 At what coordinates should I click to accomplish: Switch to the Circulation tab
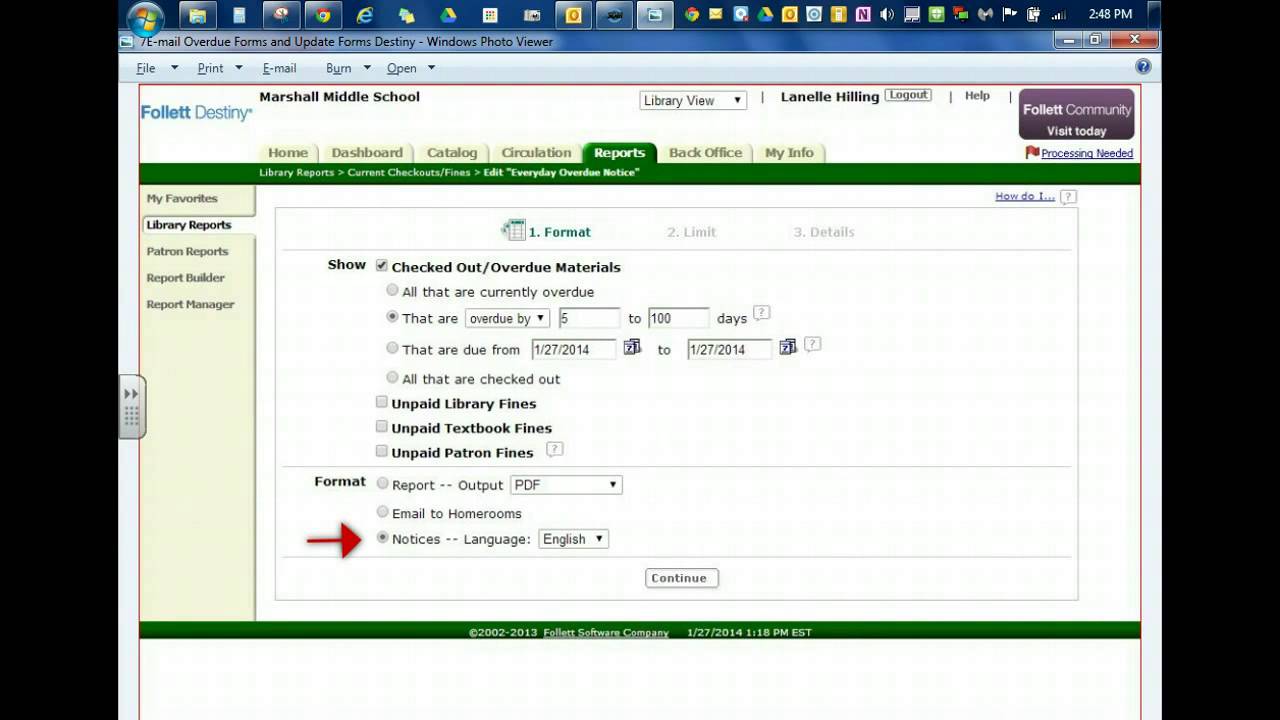click(536, 153)
